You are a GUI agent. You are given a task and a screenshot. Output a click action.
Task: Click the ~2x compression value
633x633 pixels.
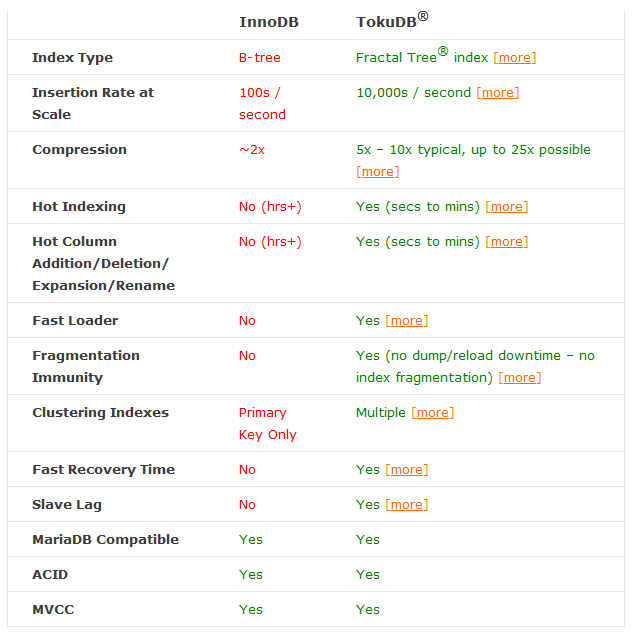252,150
